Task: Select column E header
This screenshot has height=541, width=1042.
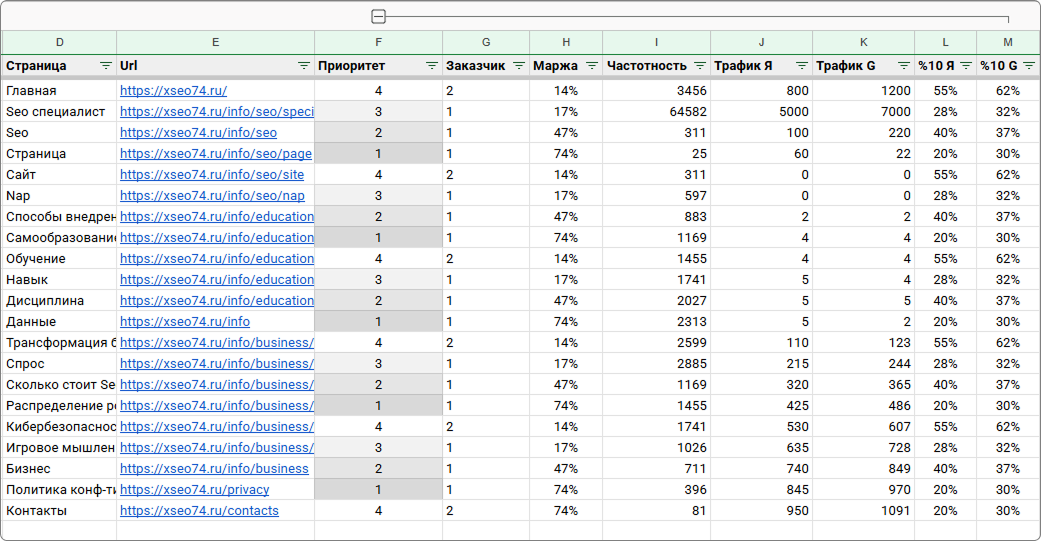Action: [x=215, y=43]
